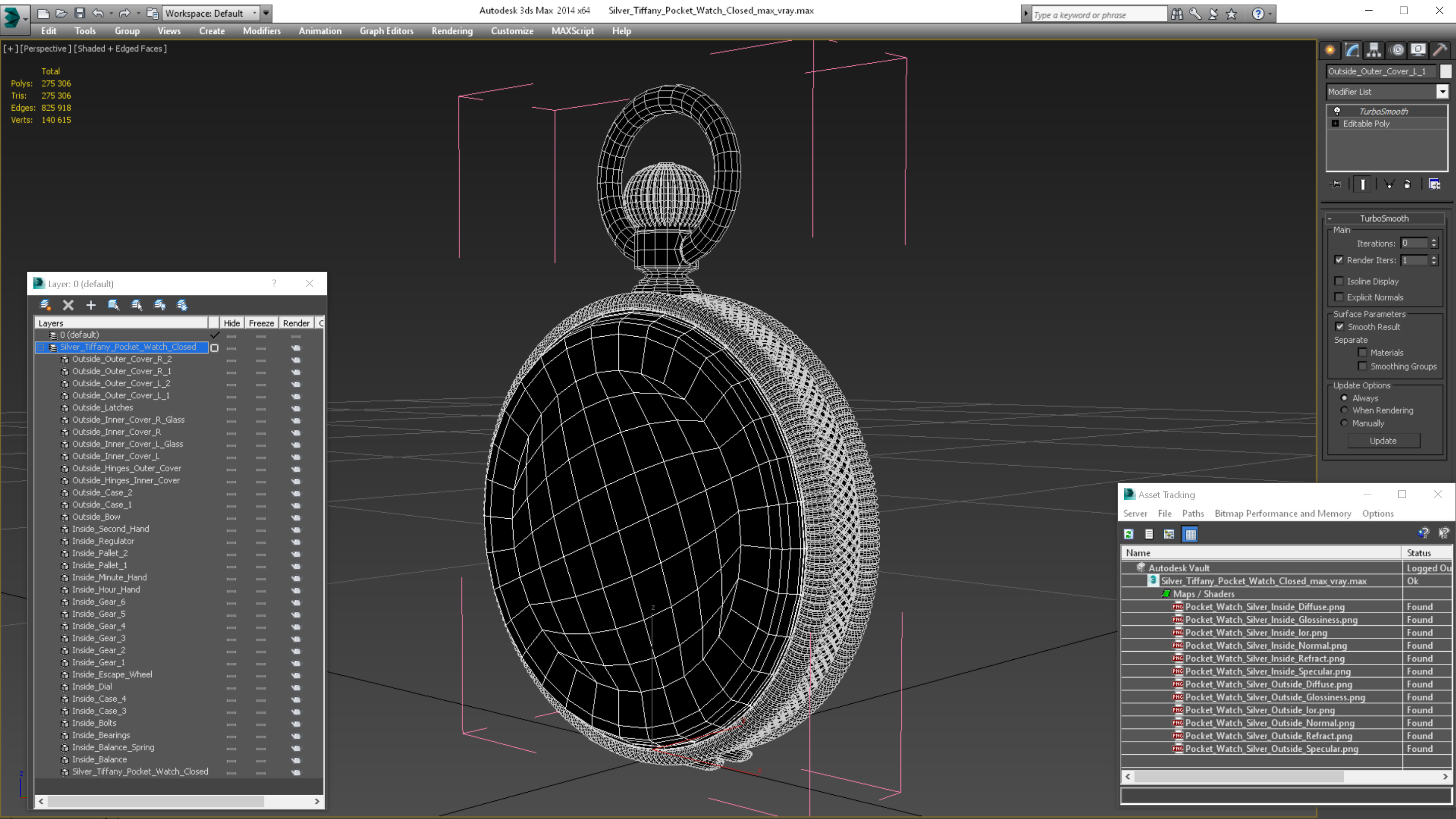Click the binoculars search icon
The image size is (1456, 819).
tap(1177, 14)
